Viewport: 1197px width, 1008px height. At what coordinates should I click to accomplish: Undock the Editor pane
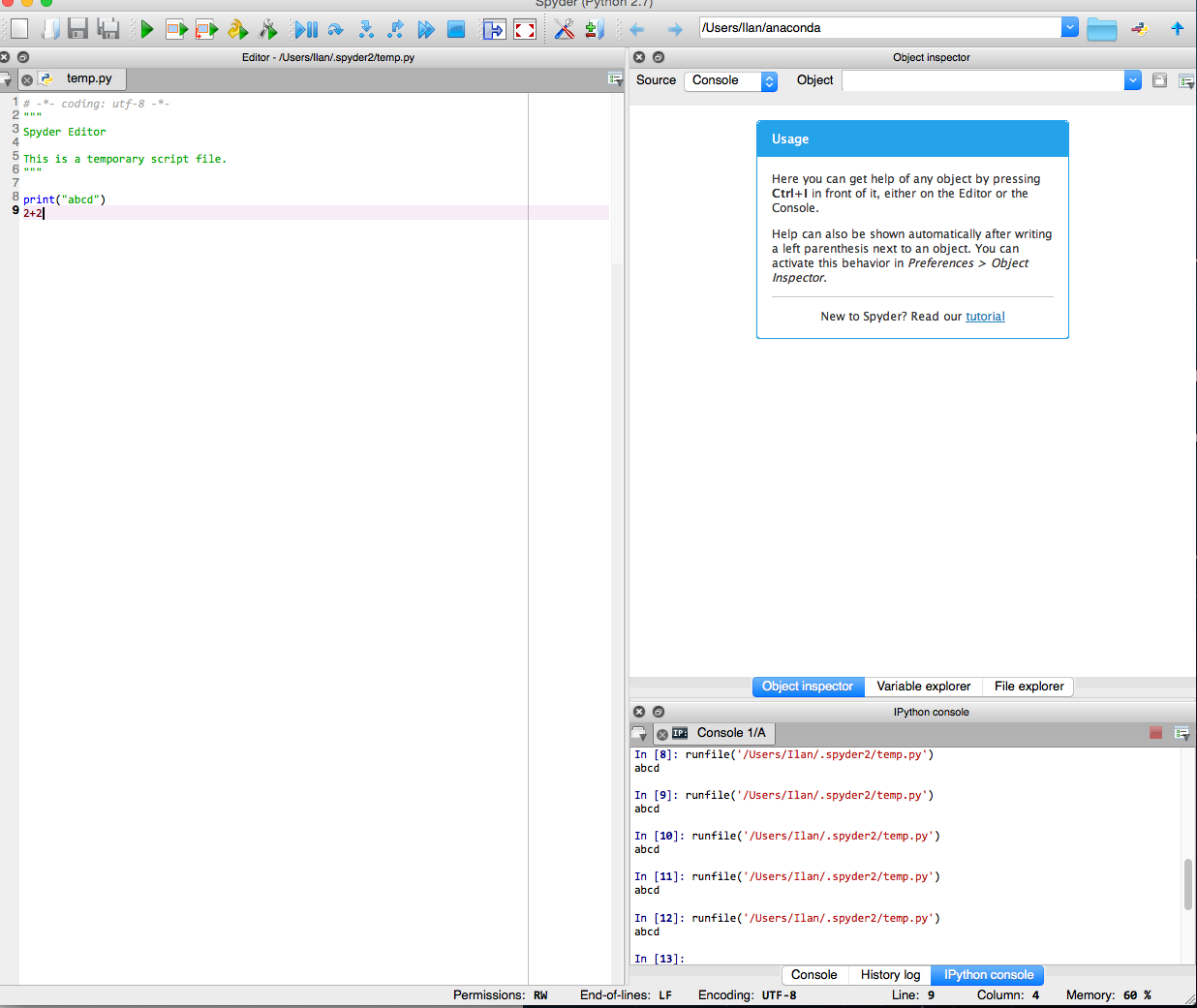[23, 57]
